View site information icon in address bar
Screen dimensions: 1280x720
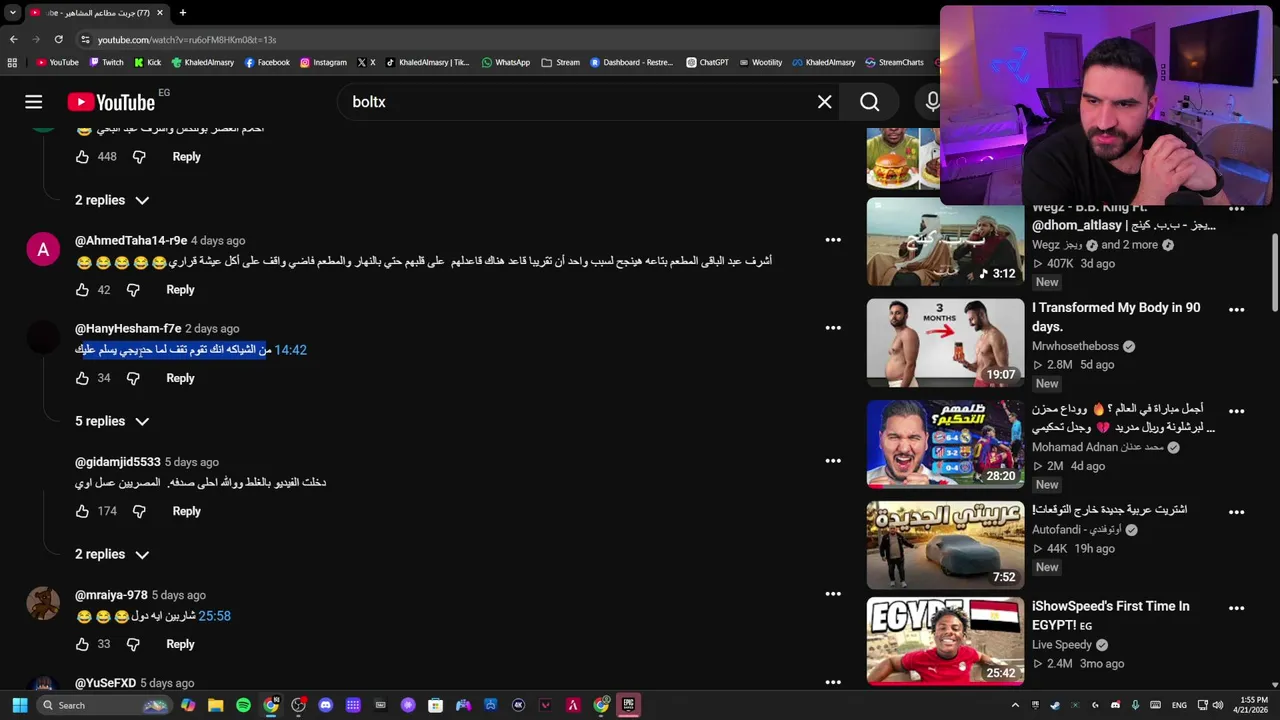[x=86, y=39]
